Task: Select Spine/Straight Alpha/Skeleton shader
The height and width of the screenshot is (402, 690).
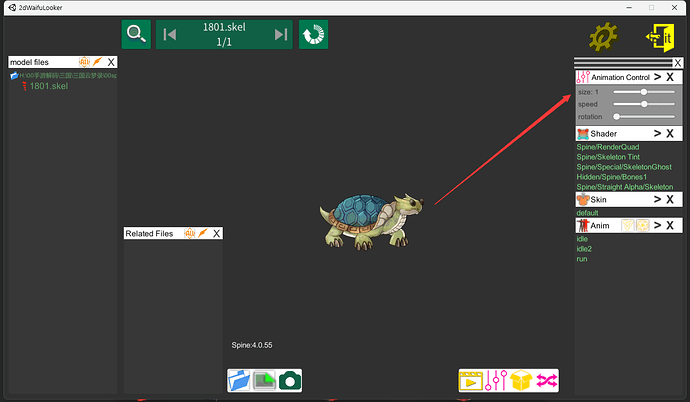Action: point(625,187)
